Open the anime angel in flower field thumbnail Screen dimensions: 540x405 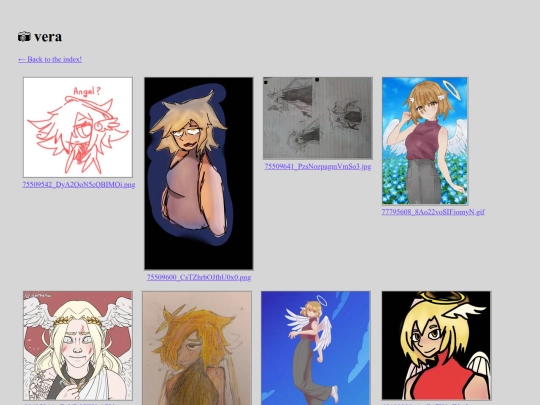point(425,141)
